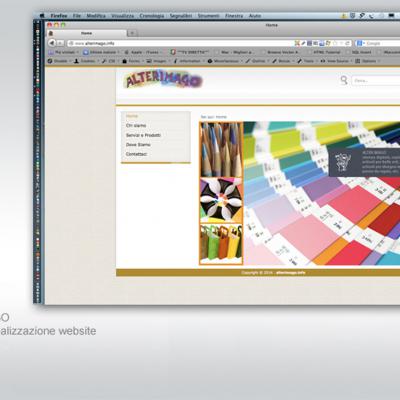Open the Visualizza menu

tap(123, 16)
